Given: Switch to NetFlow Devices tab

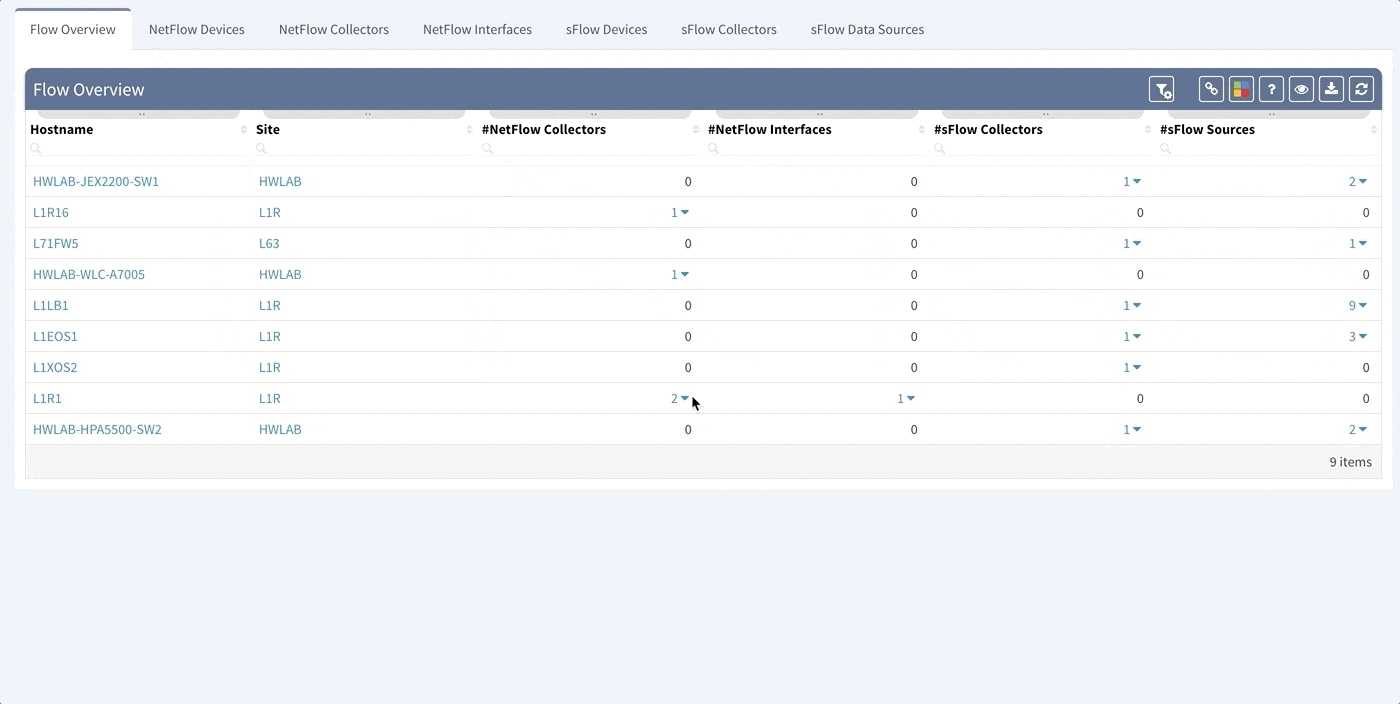Looking at the screenshot, I should pyautogui.click(x=197, y=29).
